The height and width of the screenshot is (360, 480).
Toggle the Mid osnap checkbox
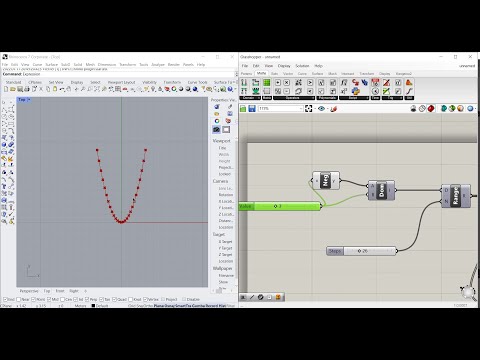[49, 299]
